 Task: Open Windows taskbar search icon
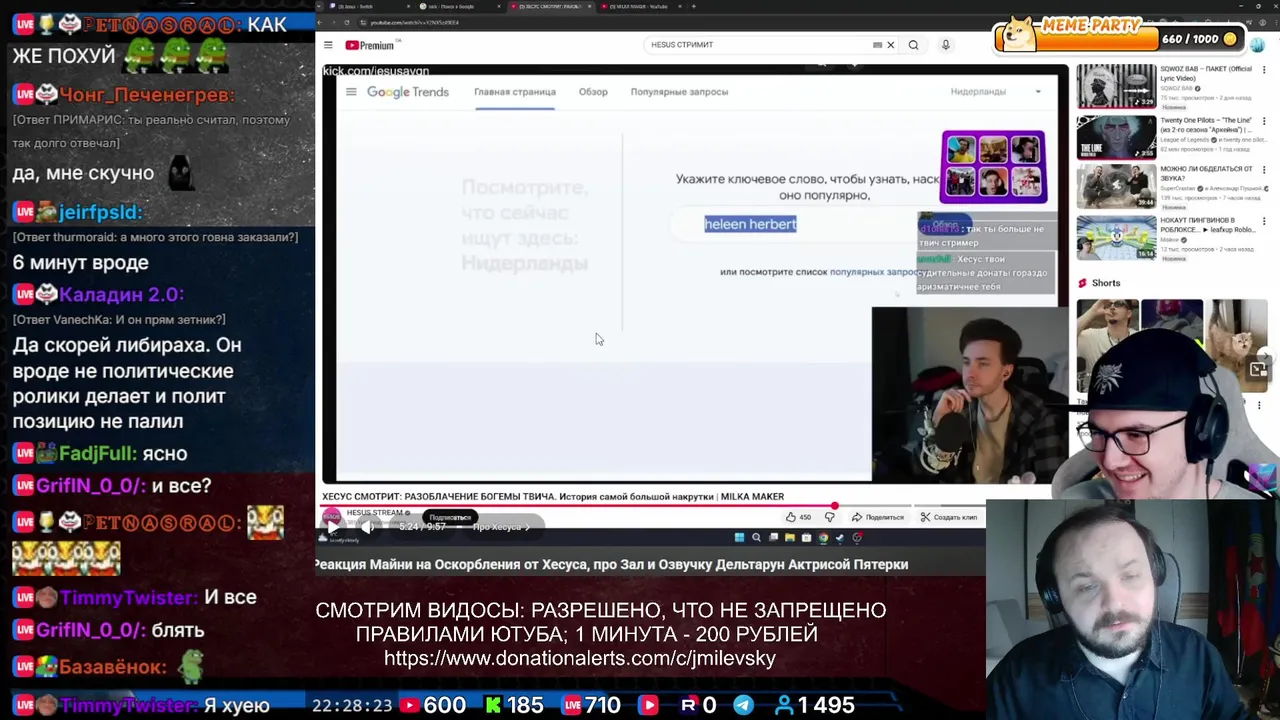(x=756, y=538)
